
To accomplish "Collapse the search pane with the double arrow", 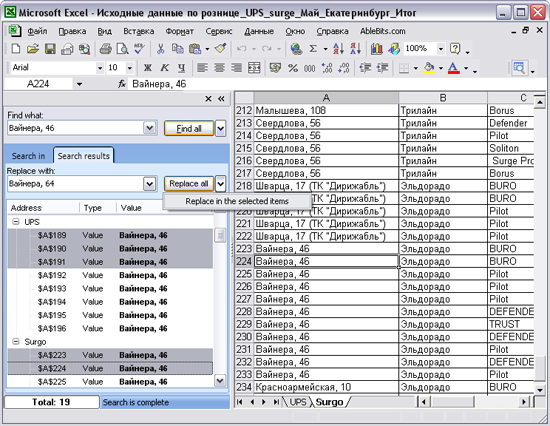I will pos(221,99).
